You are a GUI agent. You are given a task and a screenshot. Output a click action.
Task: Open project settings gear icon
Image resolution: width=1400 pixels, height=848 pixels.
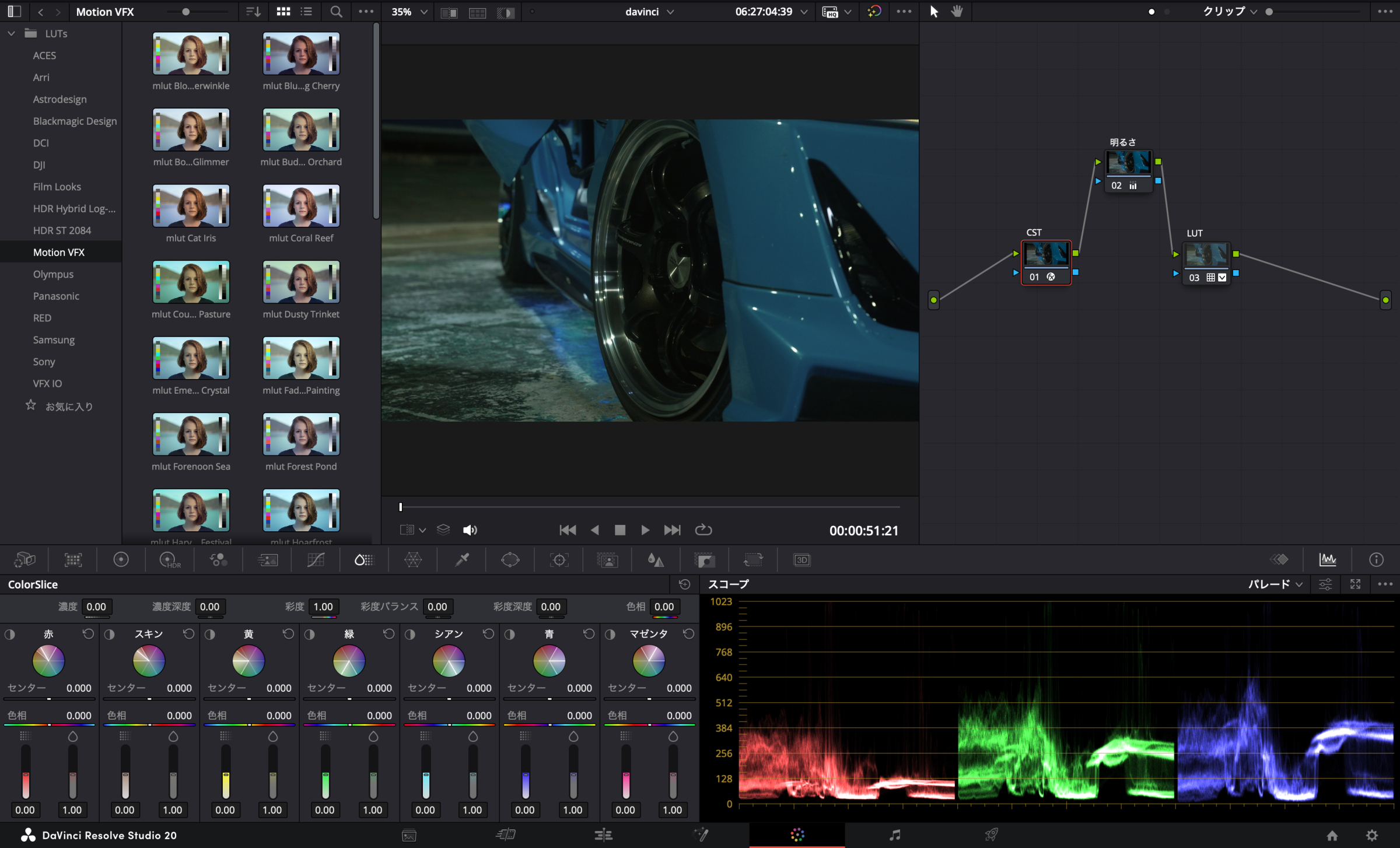[x=1372, y=835]
